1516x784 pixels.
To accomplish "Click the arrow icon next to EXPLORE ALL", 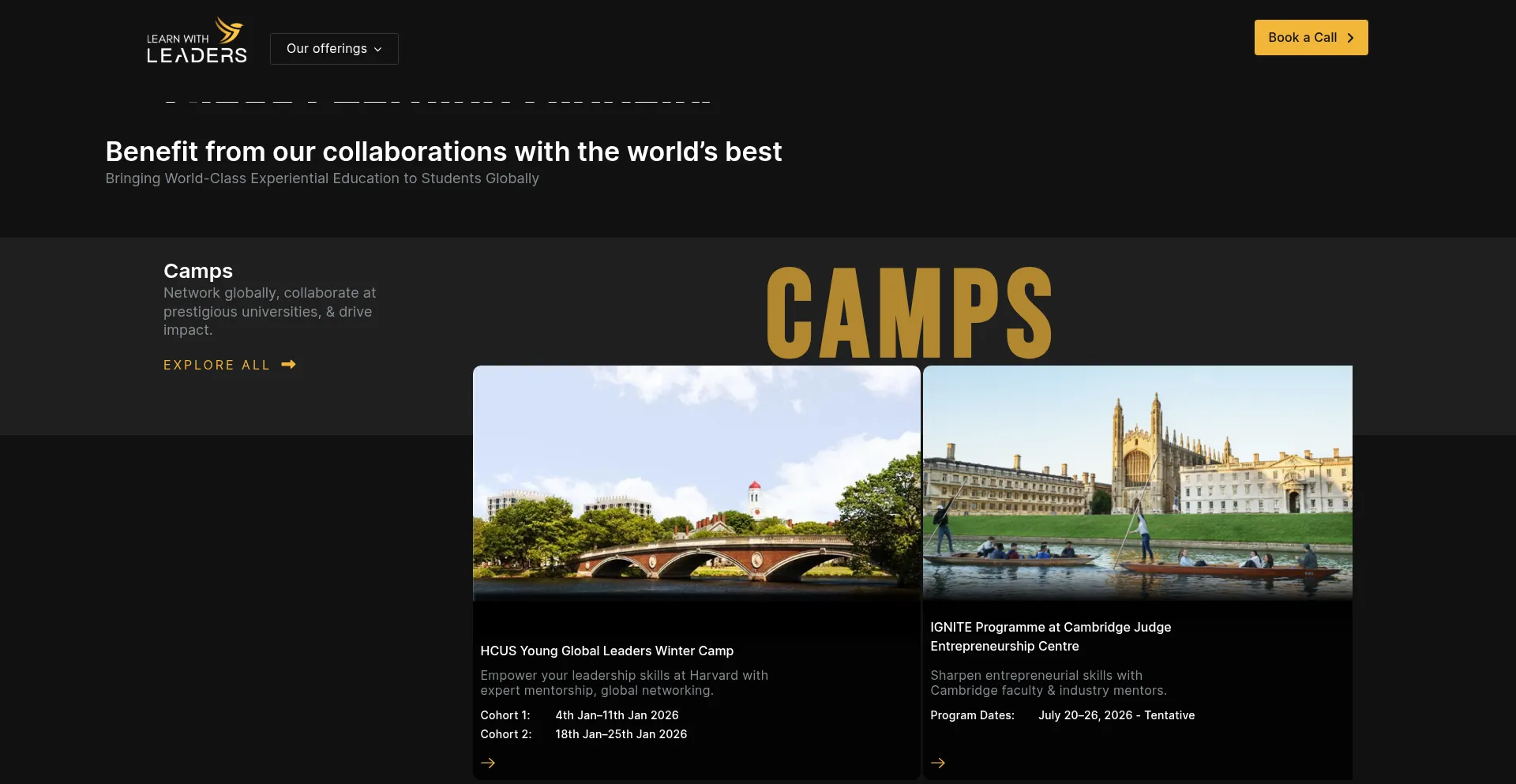I will coord(289,364).
